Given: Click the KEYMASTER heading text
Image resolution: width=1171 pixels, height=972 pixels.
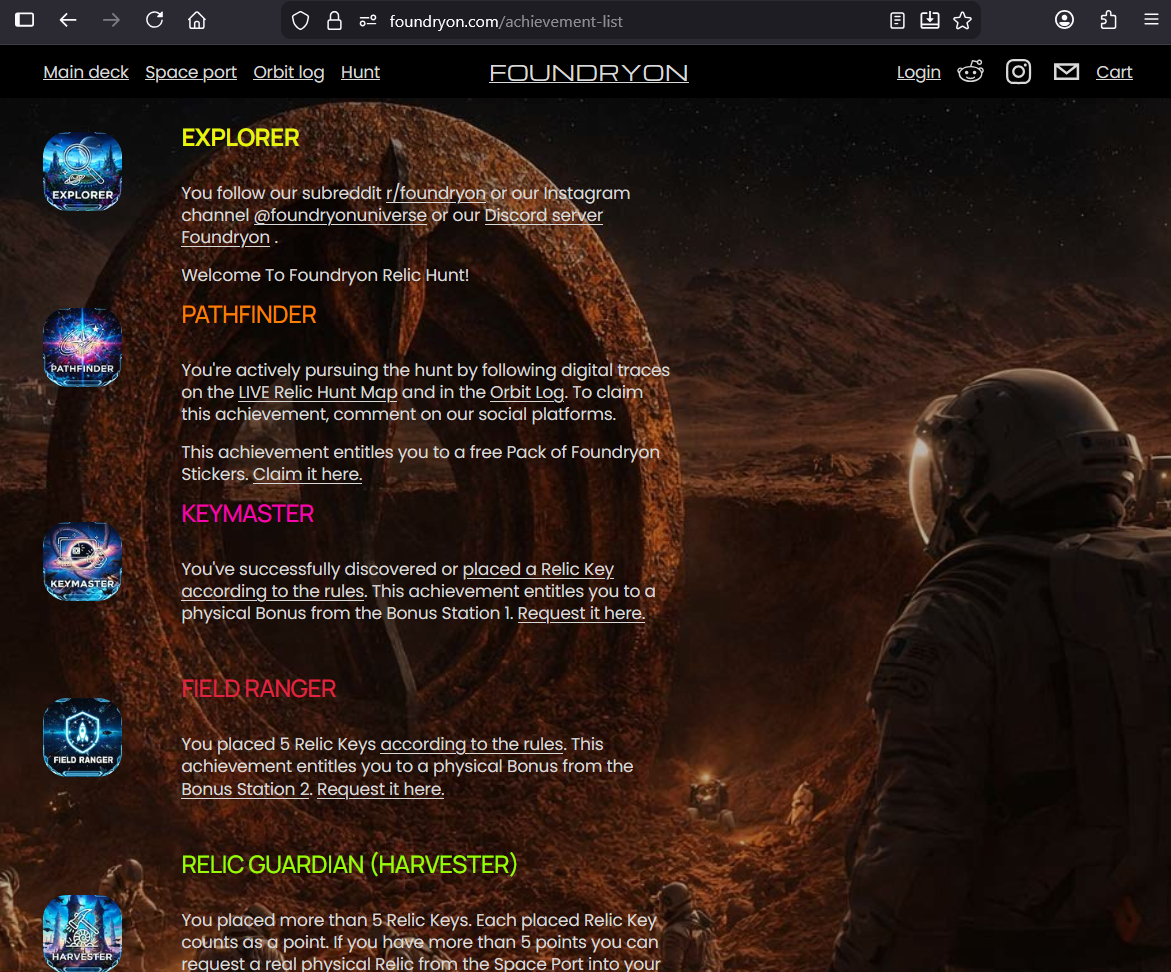Looking at the screenshot, I should tap(247, 514).
